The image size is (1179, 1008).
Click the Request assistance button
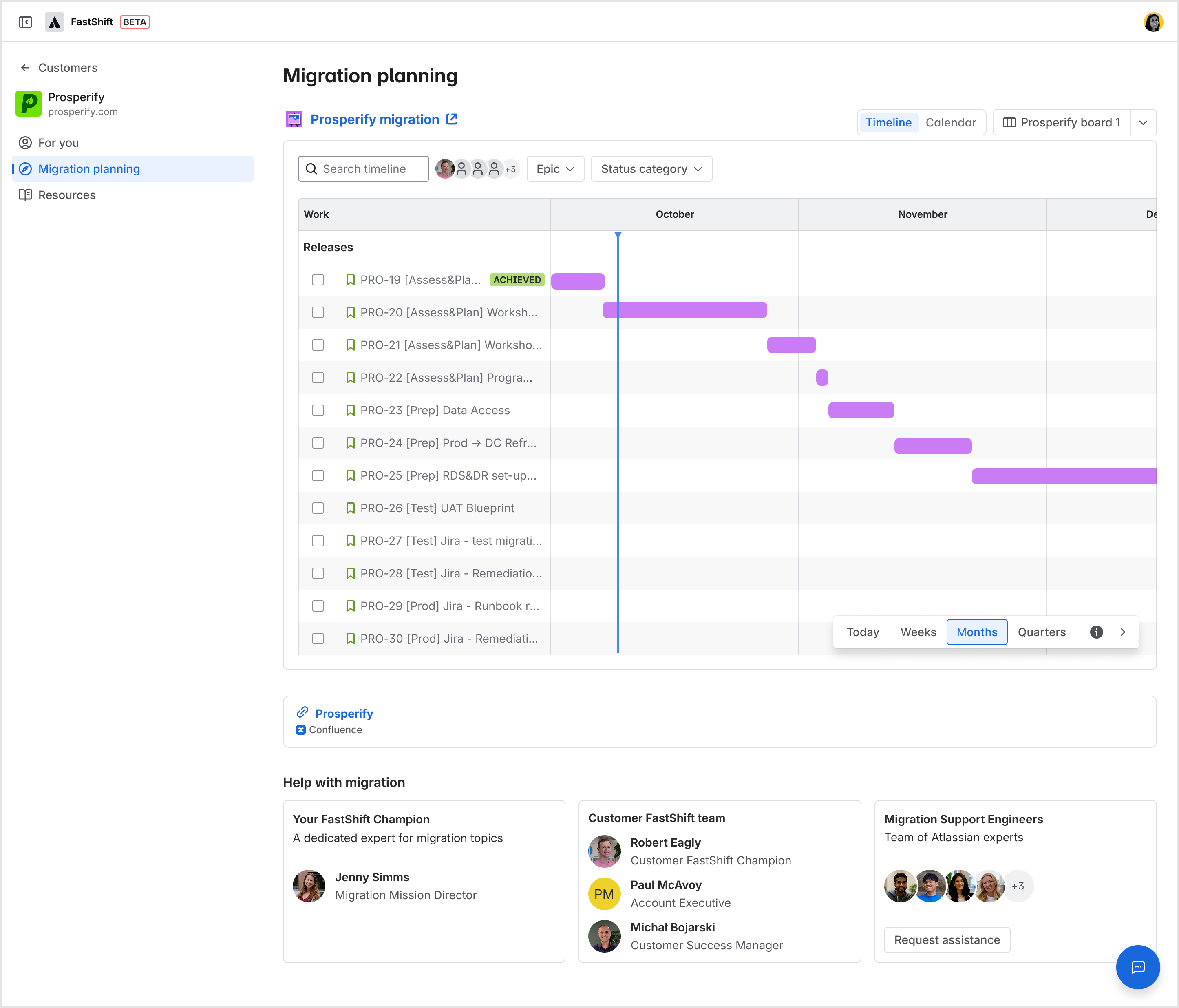pos(946,940)
